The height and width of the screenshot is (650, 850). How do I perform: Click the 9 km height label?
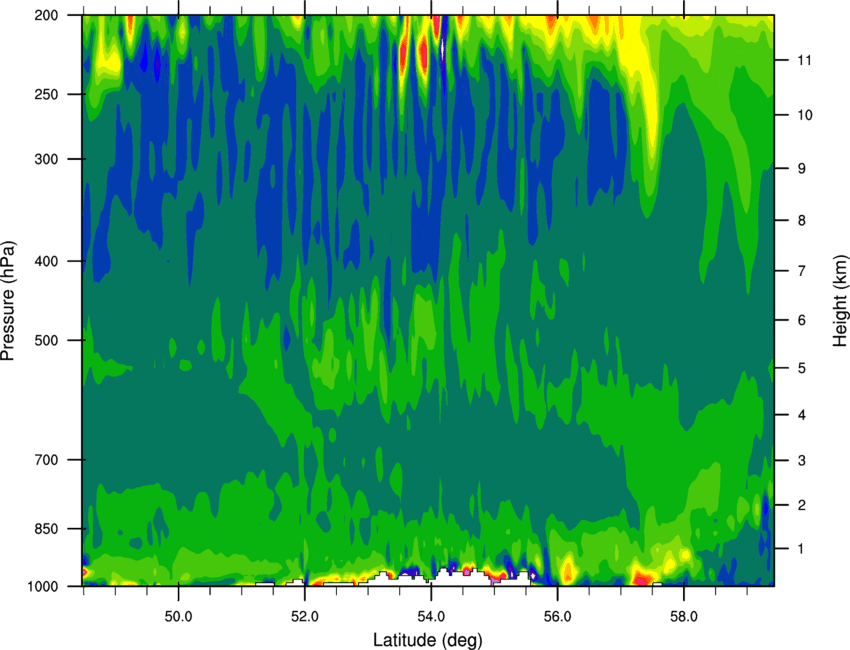point(801,169)
